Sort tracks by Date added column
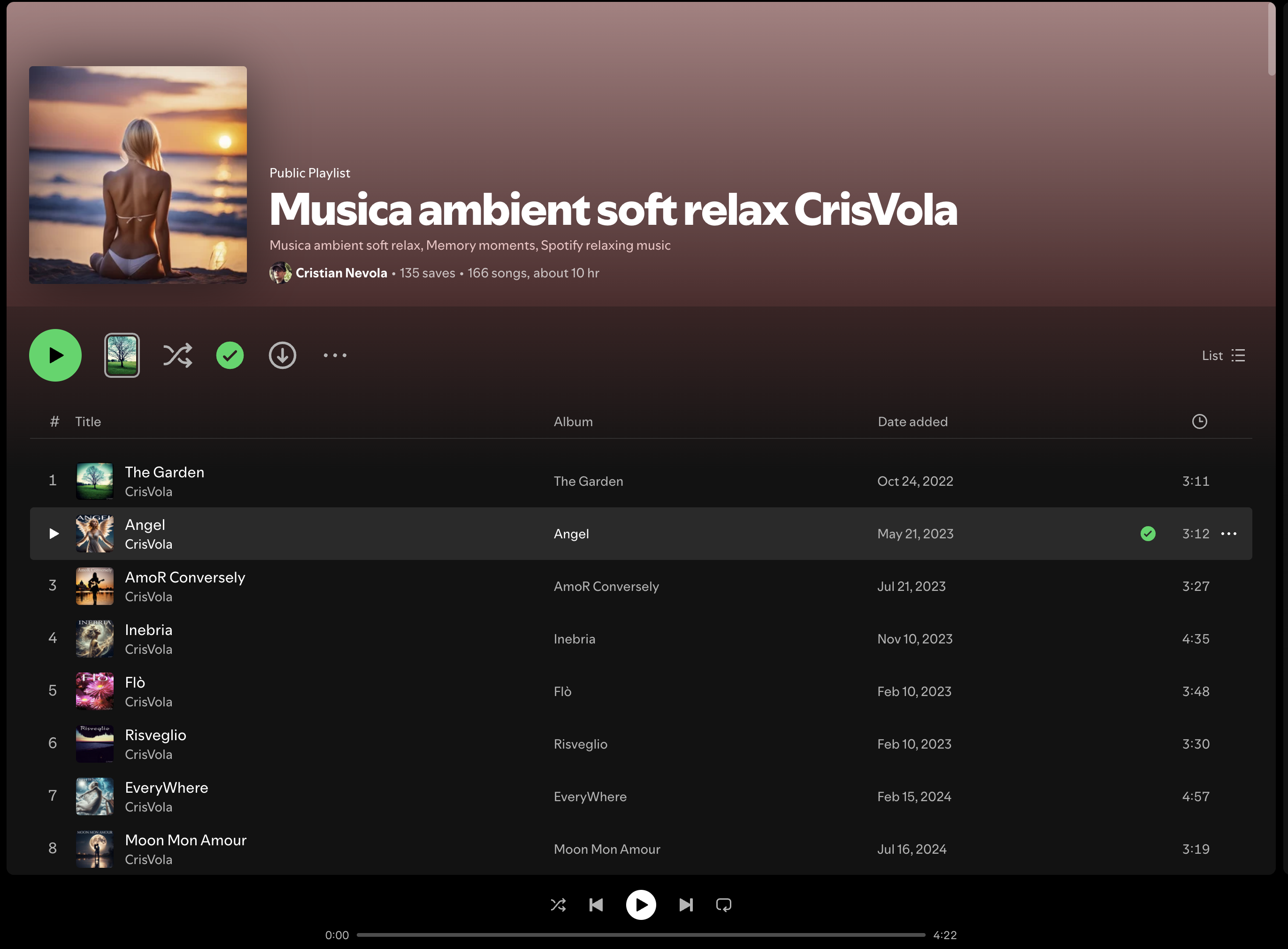The width and height of the screenshot is (1288, 949). [x=912, y=421]
